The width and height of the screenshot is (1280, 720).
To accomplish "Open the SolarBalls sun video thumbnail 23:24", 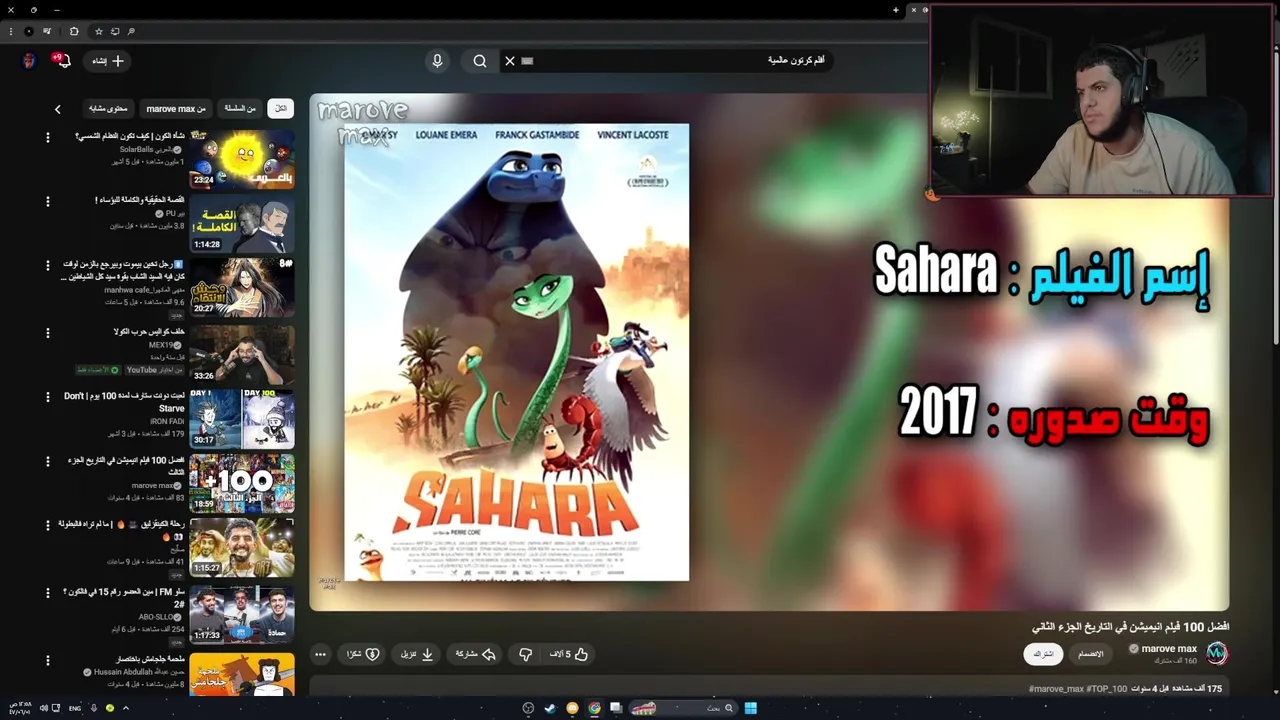I will (x=242, y=159).
